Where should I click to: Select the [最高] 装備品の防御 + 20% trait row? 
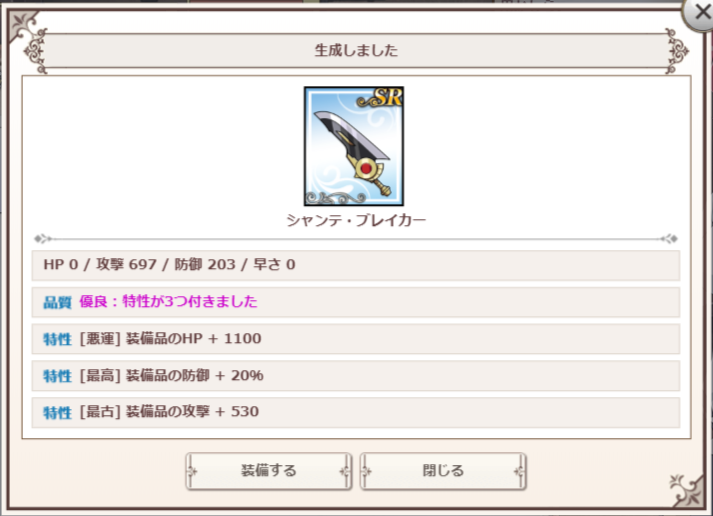coord(356,376)
